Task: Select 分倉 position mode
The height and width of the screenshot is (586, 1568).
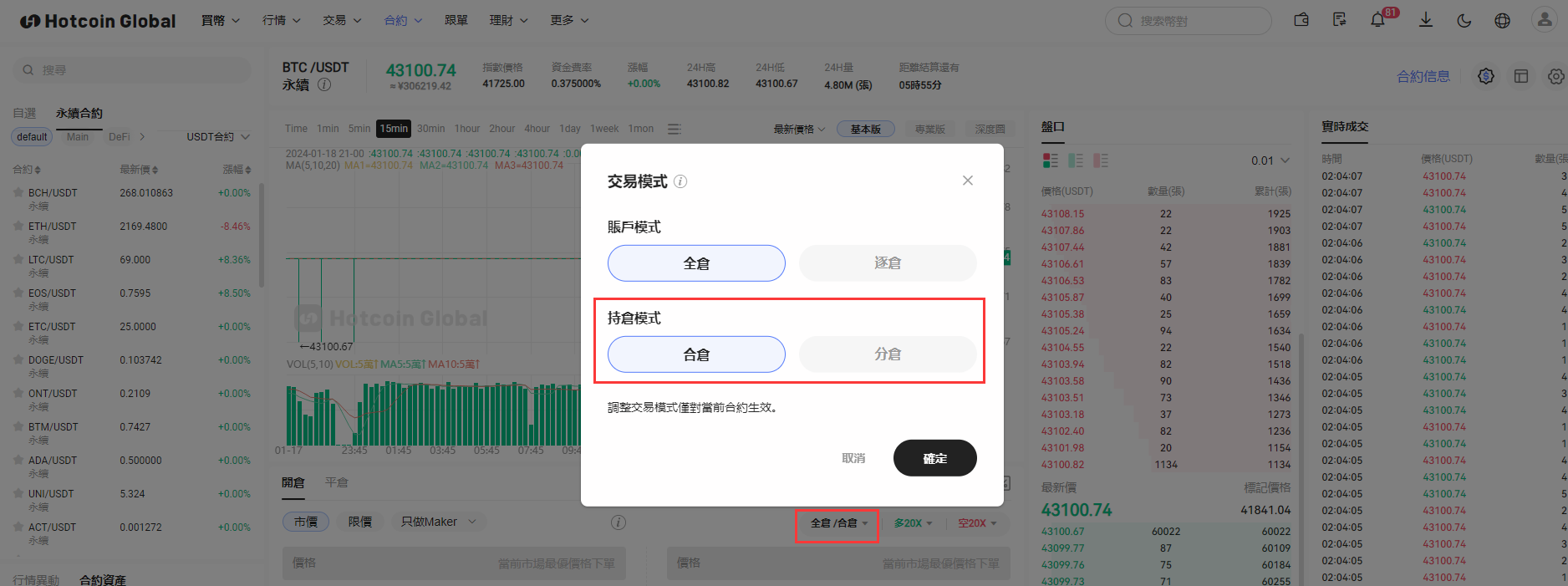Action: 888,354
